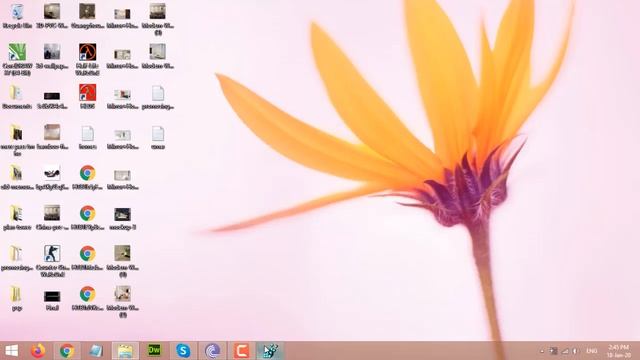Viewport: 640px width, 360px height.
Task: Click the ENG language indicator
Action: pos(591,351)
